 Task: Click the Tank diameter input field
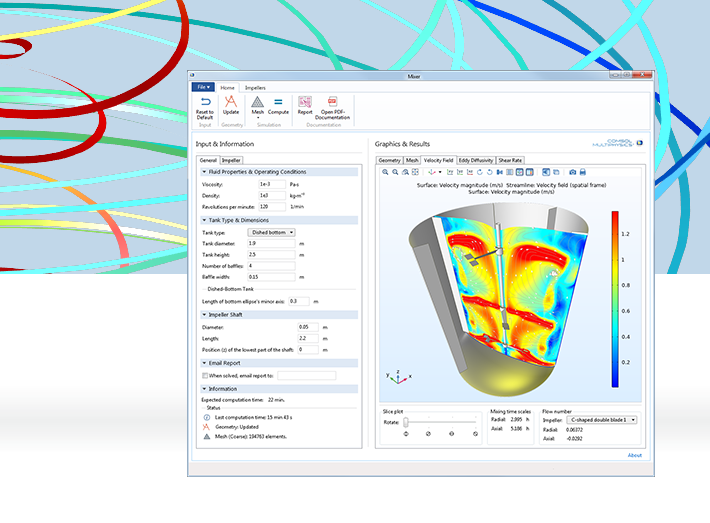coord(271,243)
